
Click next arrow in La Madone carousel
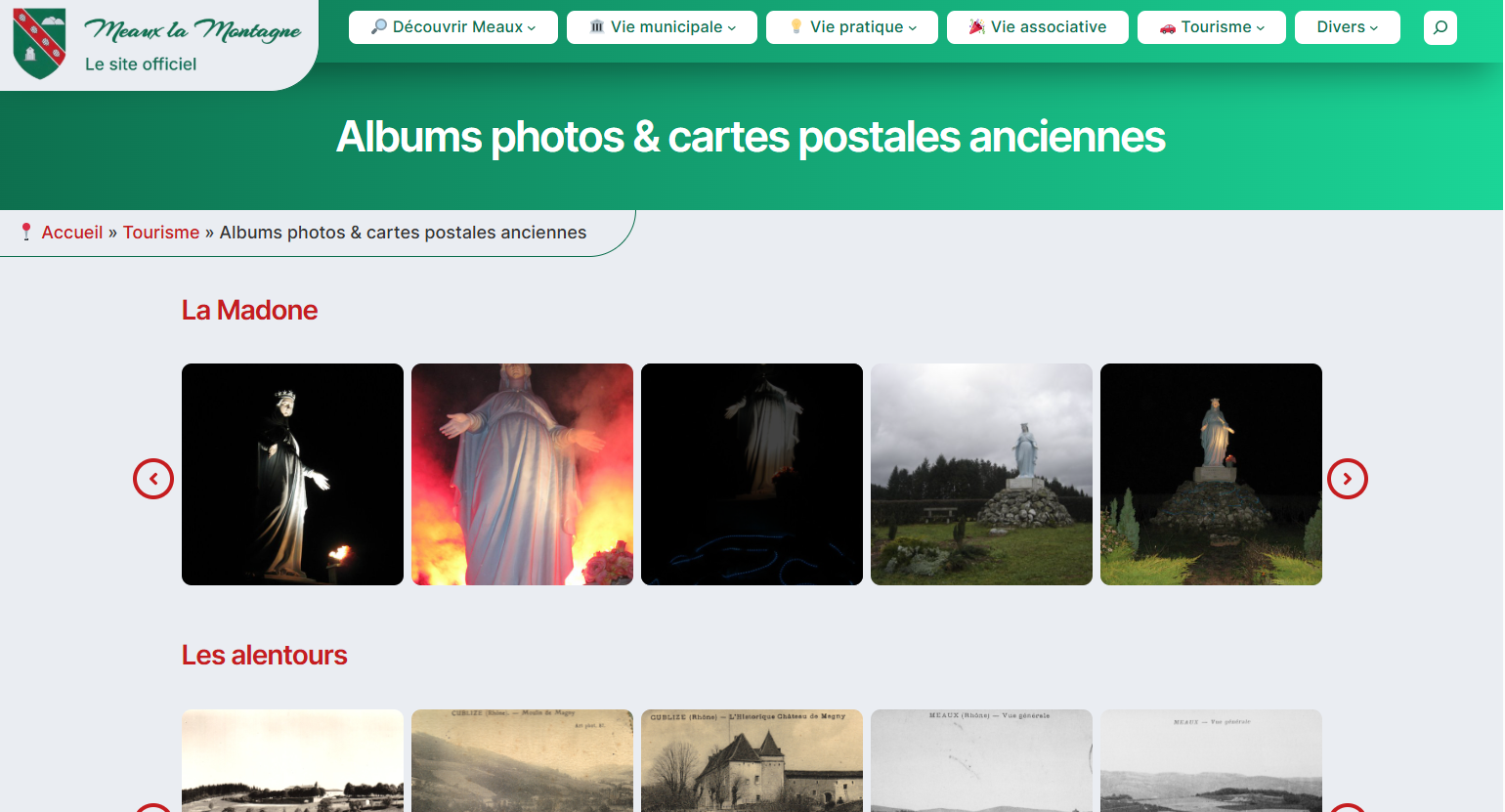click(1347, 479)
